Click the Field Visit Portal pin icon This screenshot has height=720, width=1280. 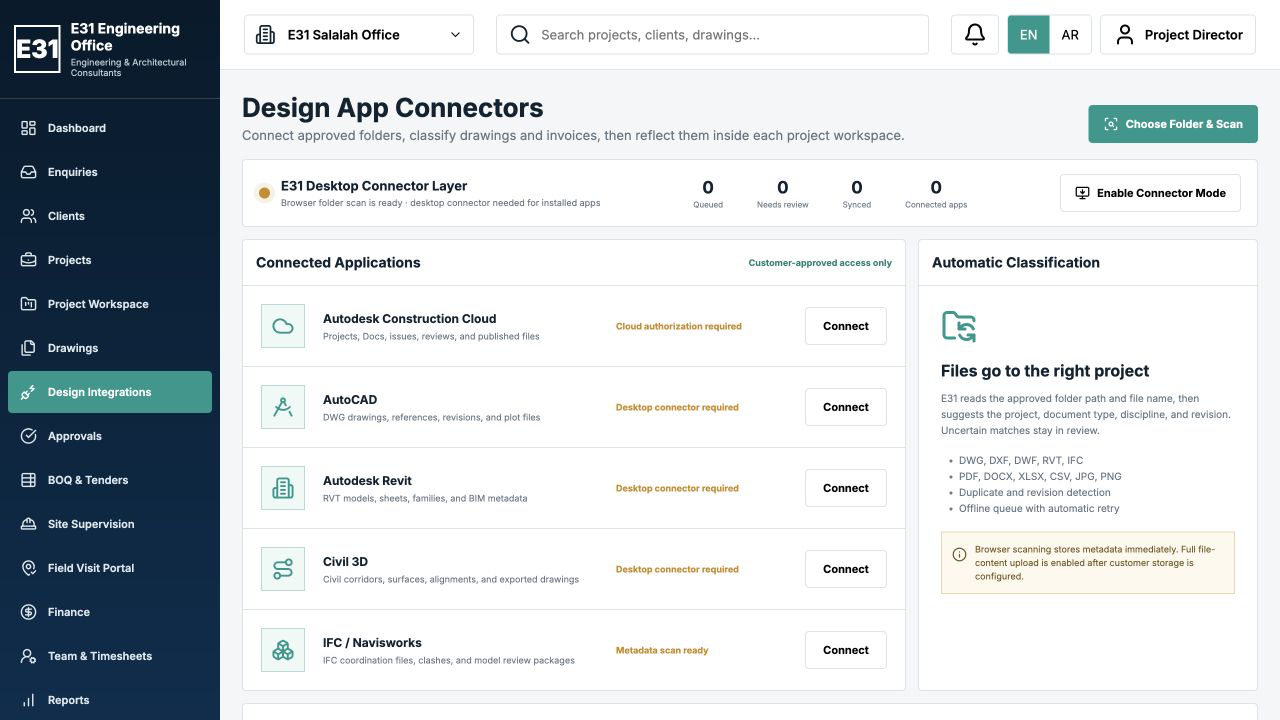(29, 568)
